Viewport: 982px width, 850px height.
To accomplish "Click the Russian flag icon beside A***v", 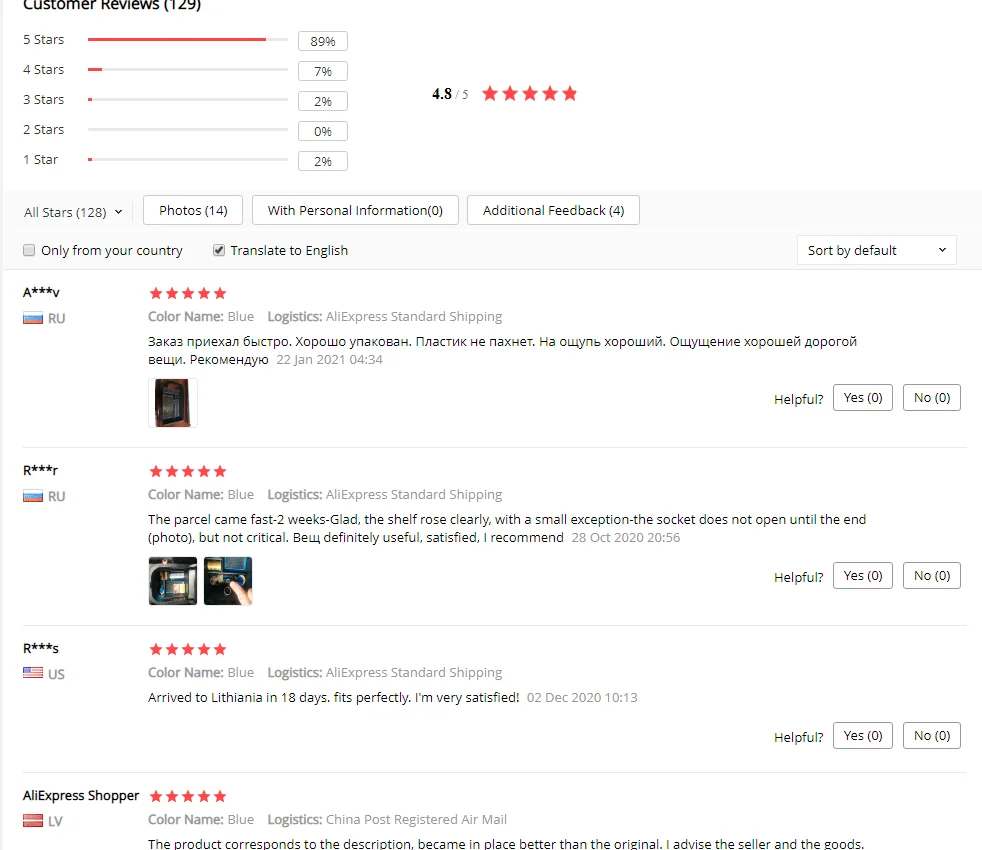I will click(x=33, y=318).
